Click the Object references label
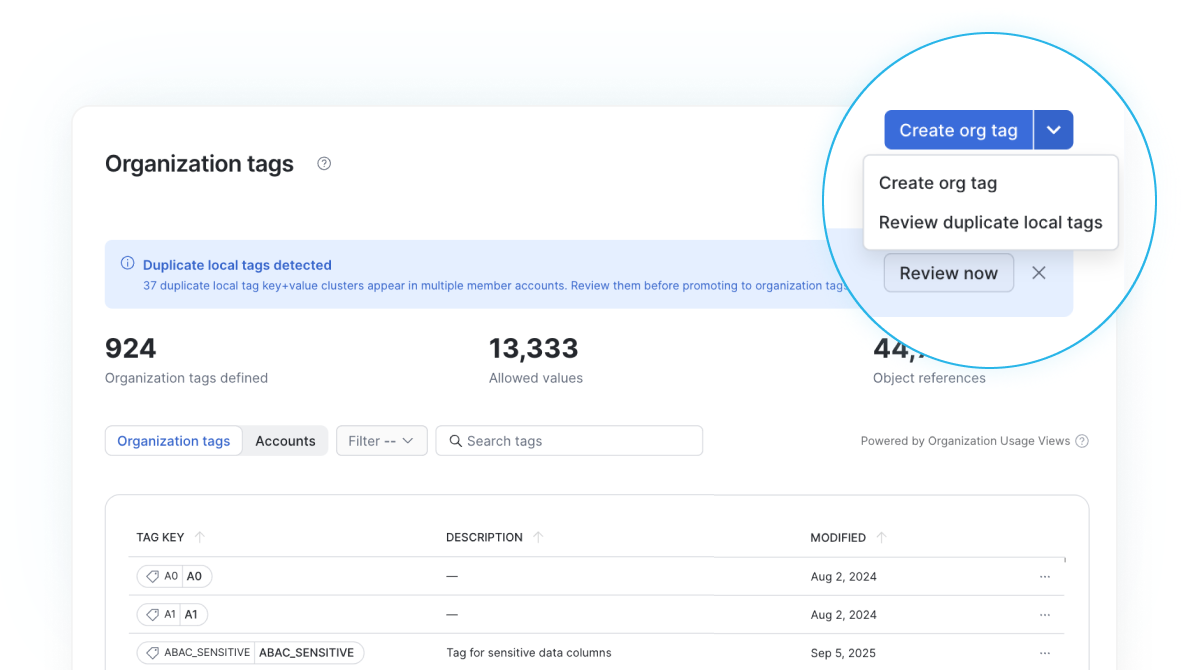 point(929,378)
